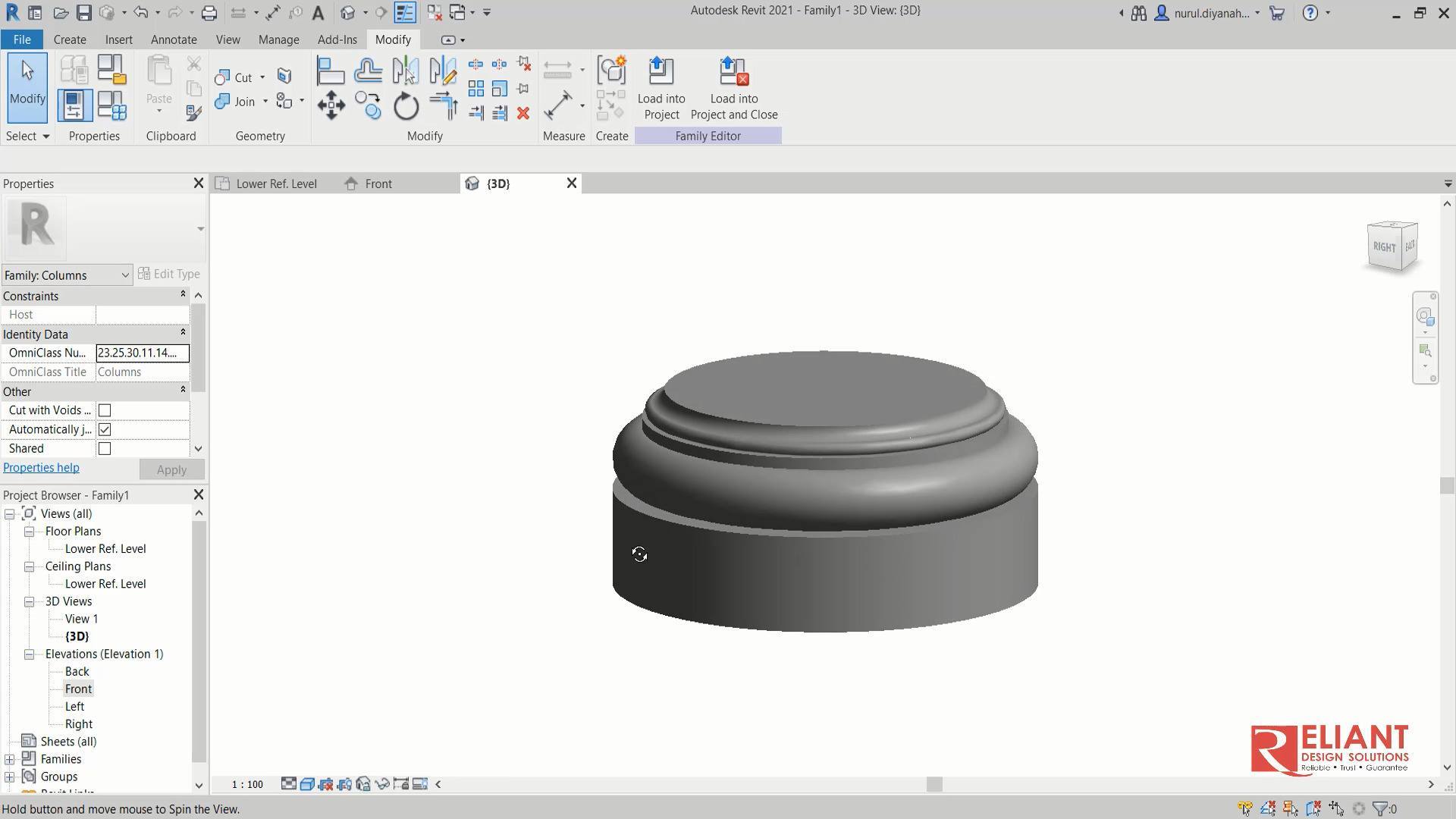Click Mirror - Draw Axis icon

(x=443, y=71)
